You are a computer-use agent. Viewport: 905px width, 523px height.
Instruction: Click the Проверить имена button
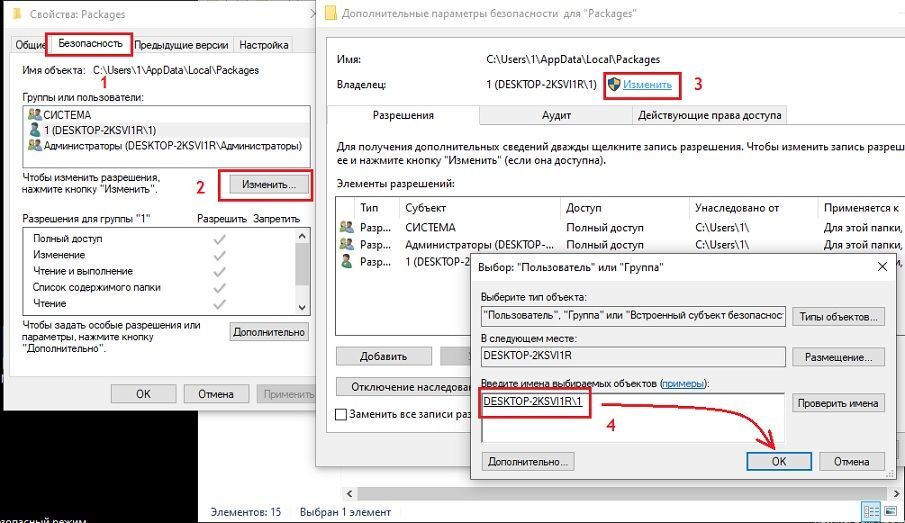pos(838,403)
